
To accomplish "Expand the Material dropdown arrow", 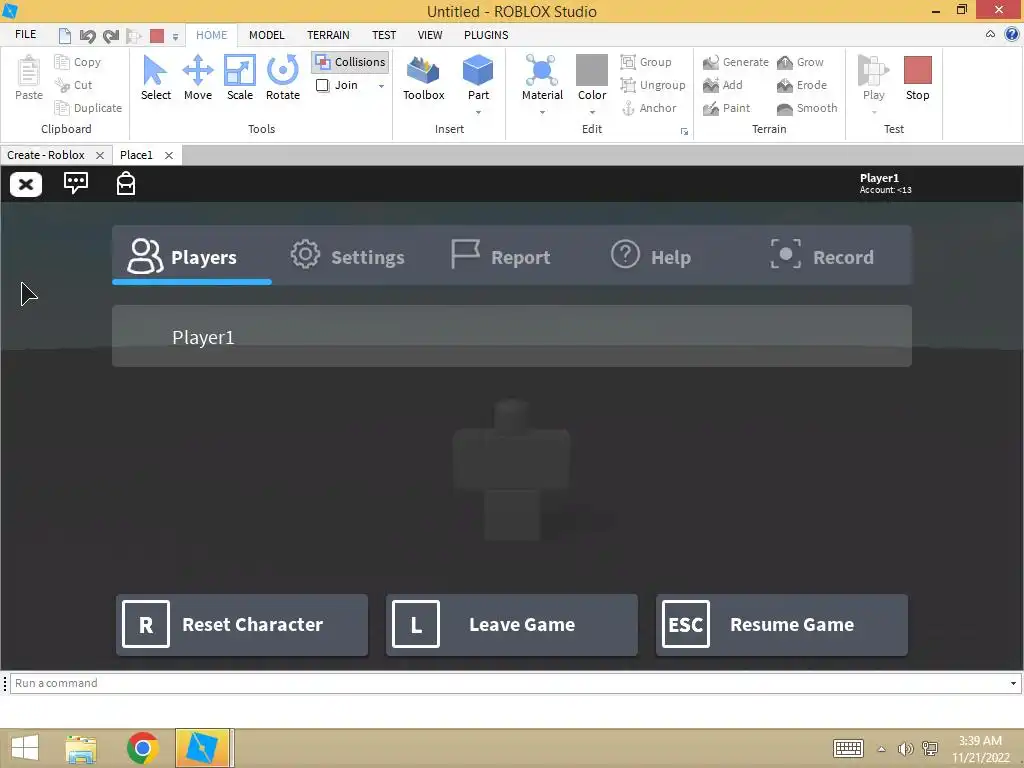I will 541,112.
